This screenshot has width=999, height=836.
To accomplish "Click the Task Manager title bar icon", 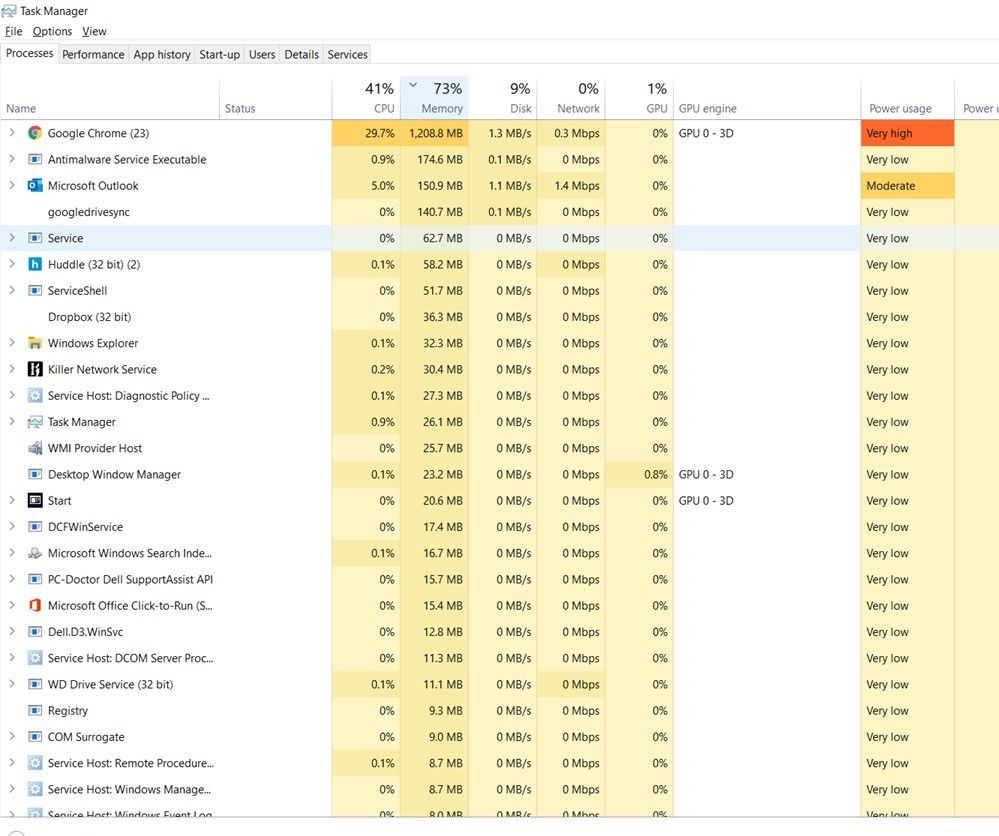I will pos(9,11).
